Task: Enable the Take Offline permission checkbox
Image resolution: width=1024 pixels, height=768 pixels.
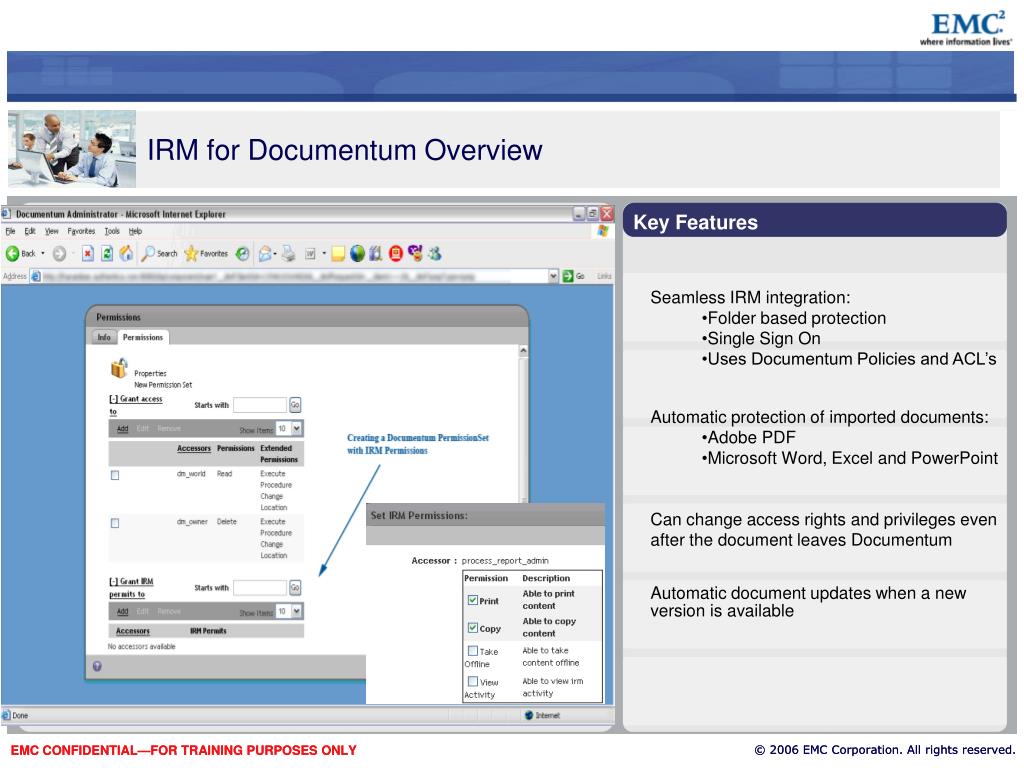Action: point(473,650)
